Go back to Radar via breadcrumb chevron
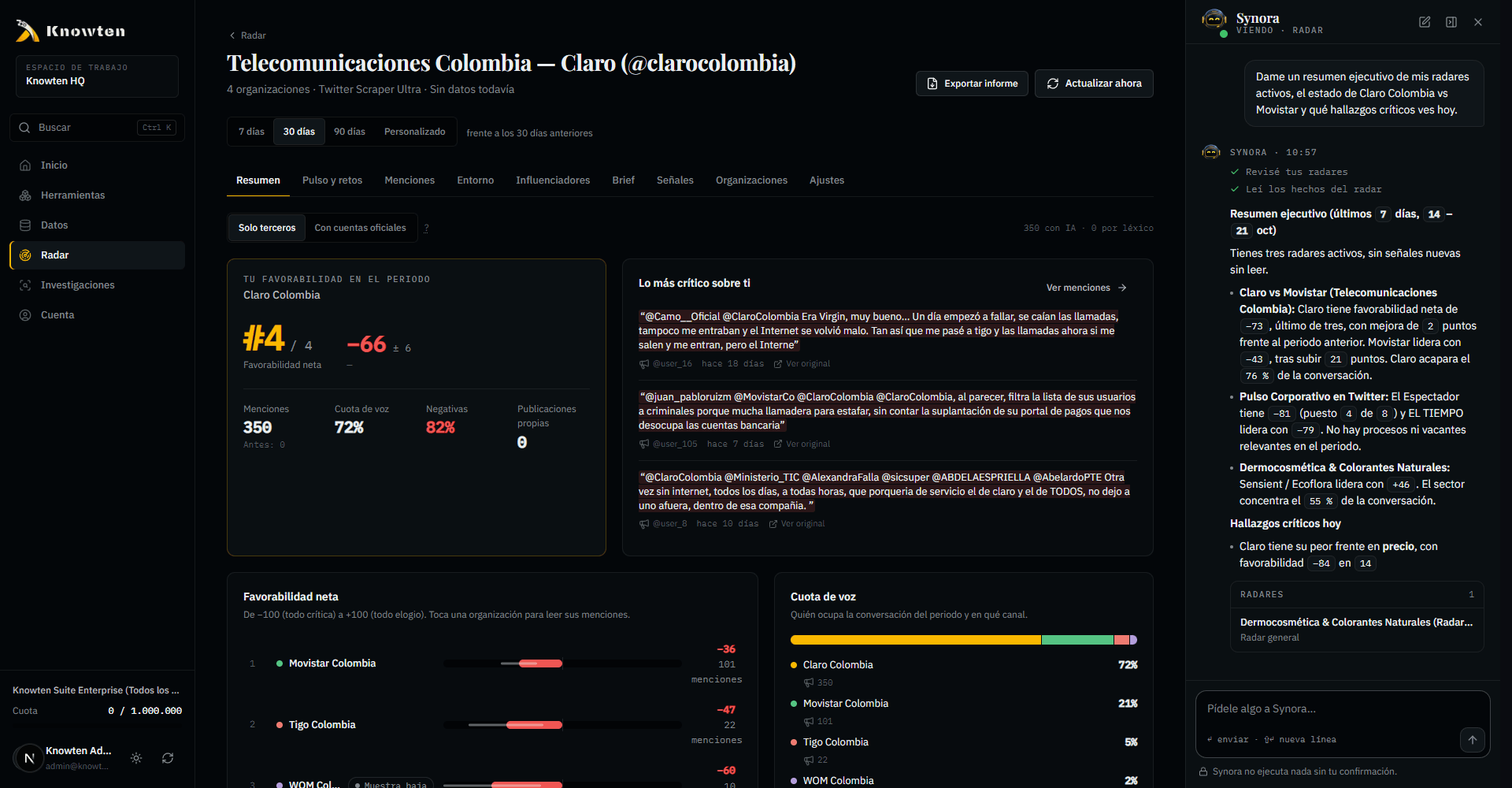The height and width of the screenshot is (788, 1512). point(232,35)
